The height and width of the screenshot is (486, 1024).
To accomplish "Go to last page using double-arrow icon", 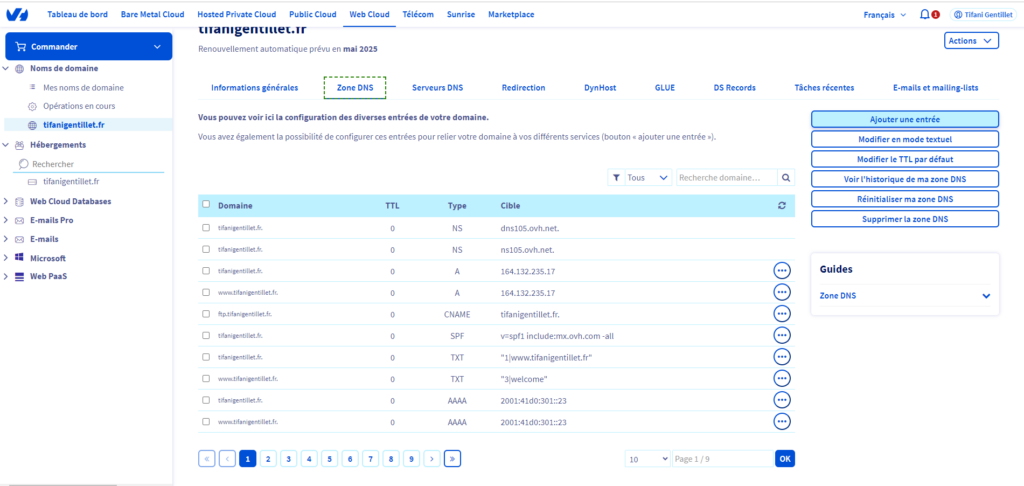I will point(452,458).
